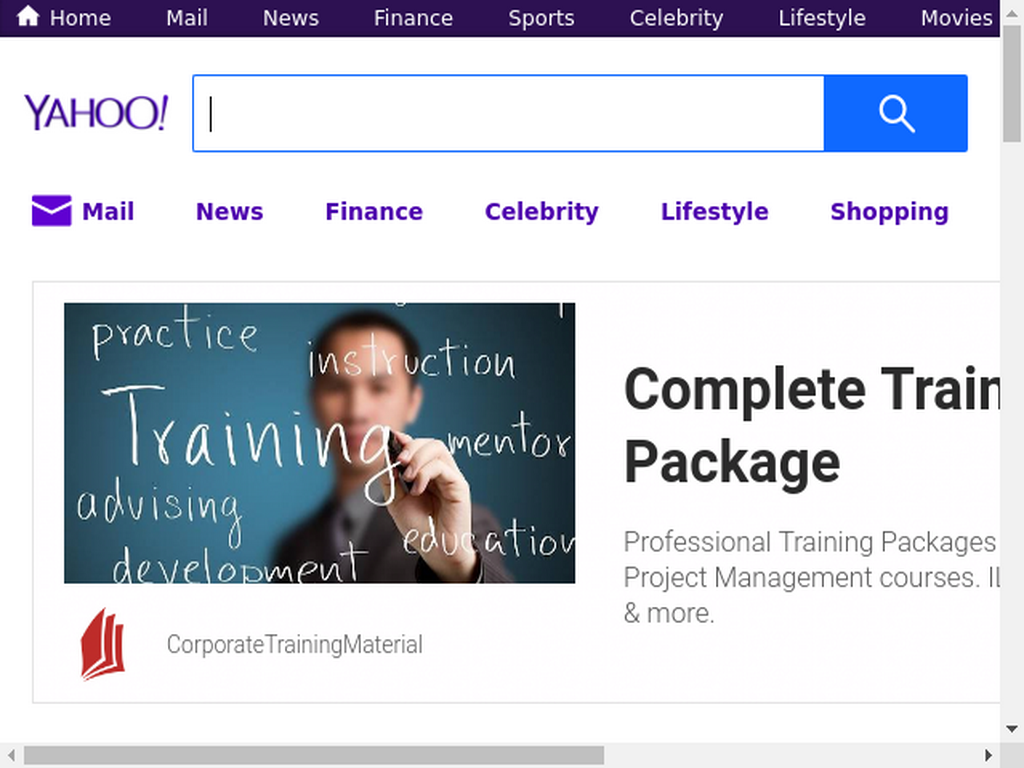The height and width of the screenshot is (768, 1024).
Task: Open Lifestyle in the top navigation bar
Action: 822,18
